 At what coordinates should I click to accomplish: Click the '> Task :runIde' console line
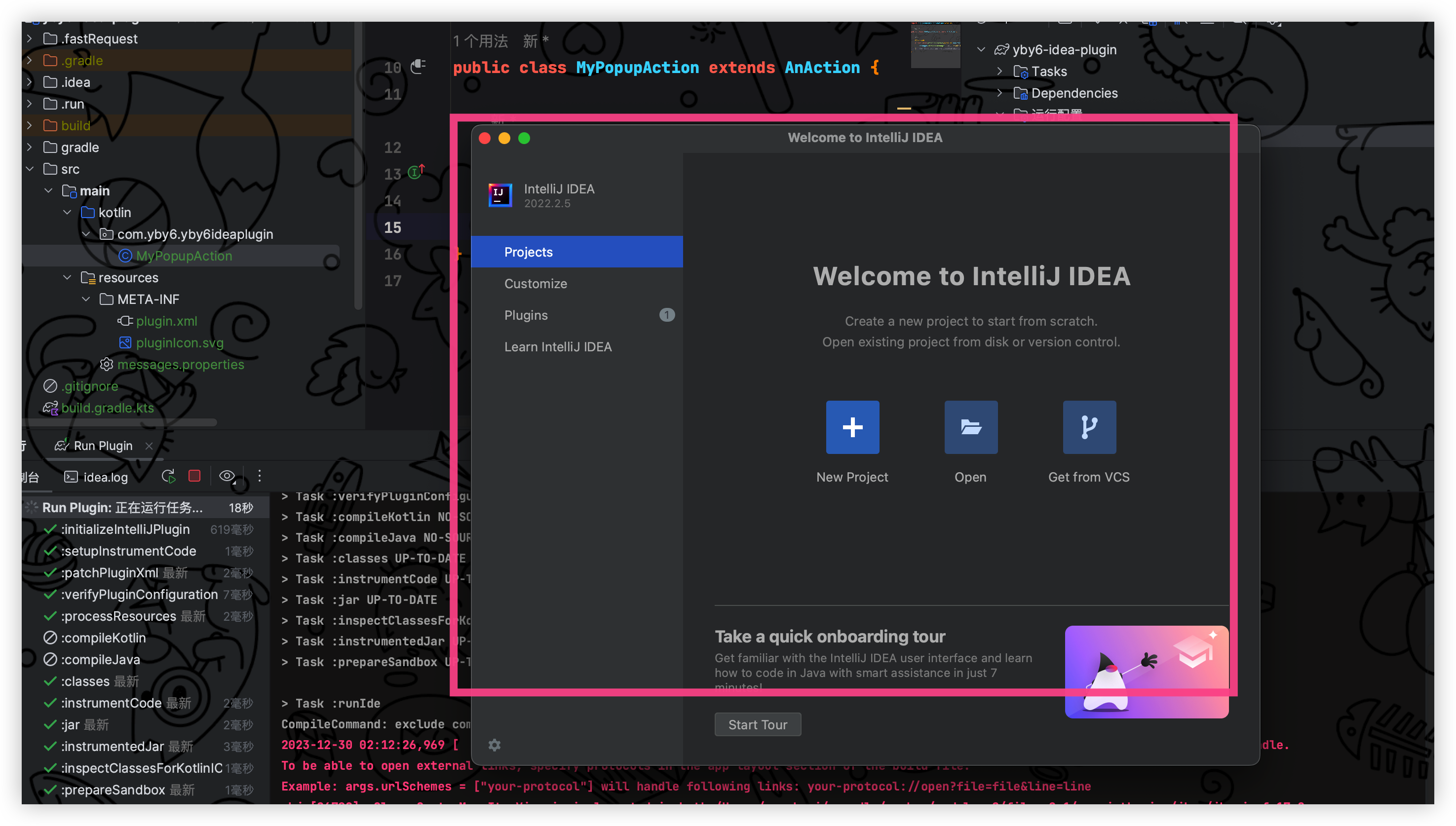[331, 704]
